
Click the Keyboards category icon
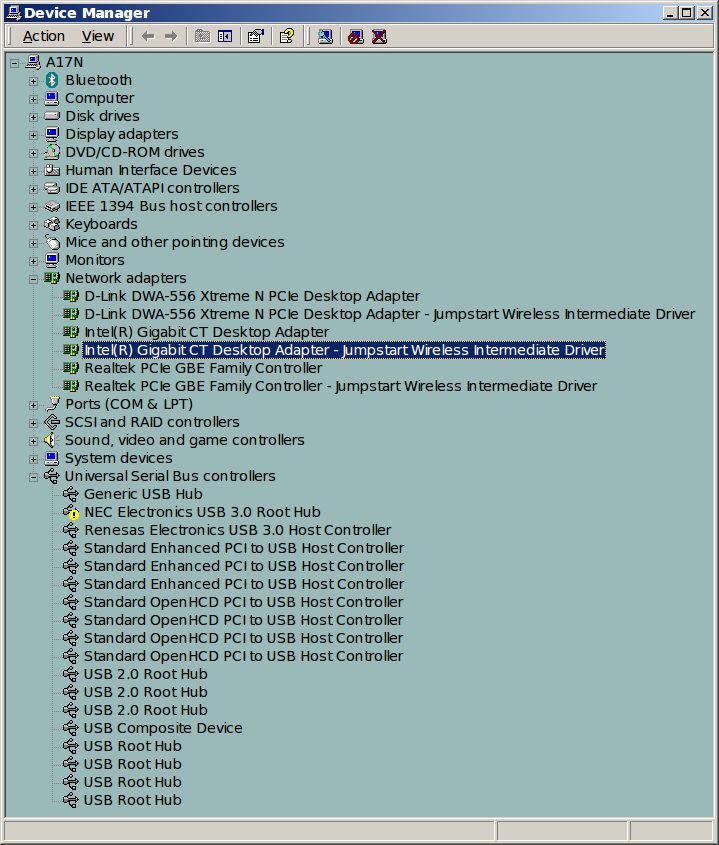tap(52, 224)
